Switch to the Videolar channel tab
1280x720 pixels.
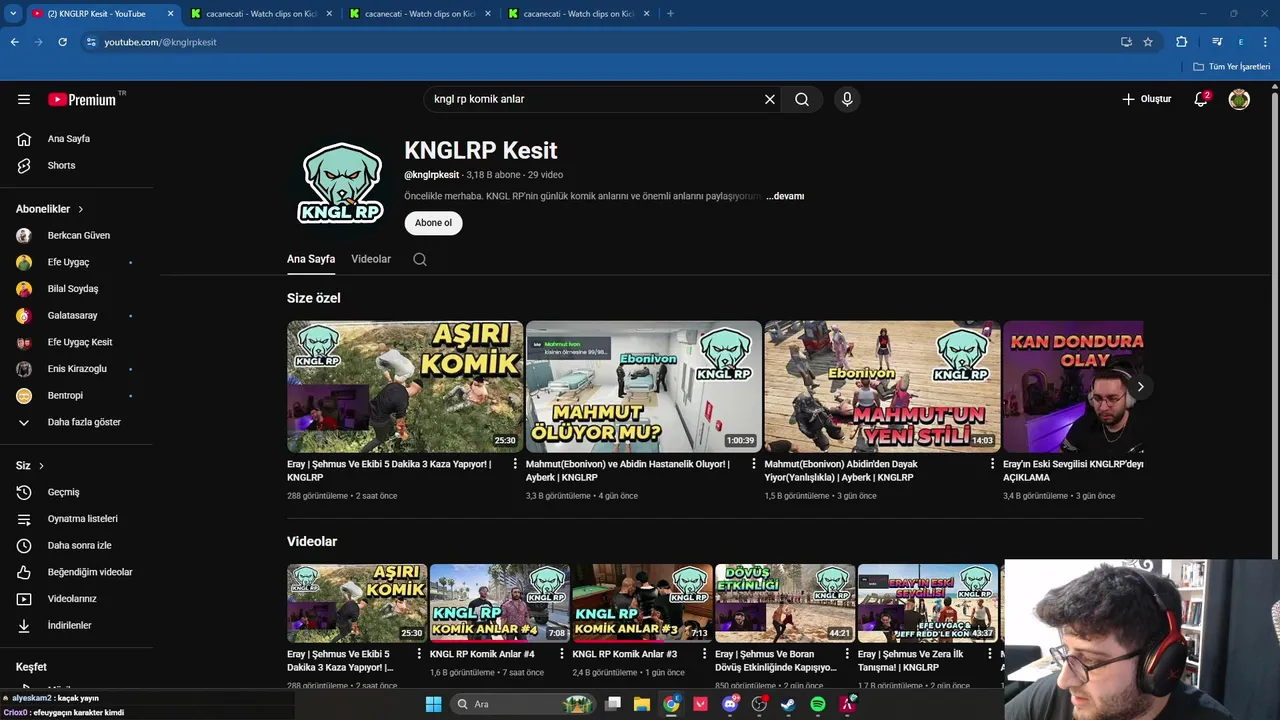pos(371,259)
